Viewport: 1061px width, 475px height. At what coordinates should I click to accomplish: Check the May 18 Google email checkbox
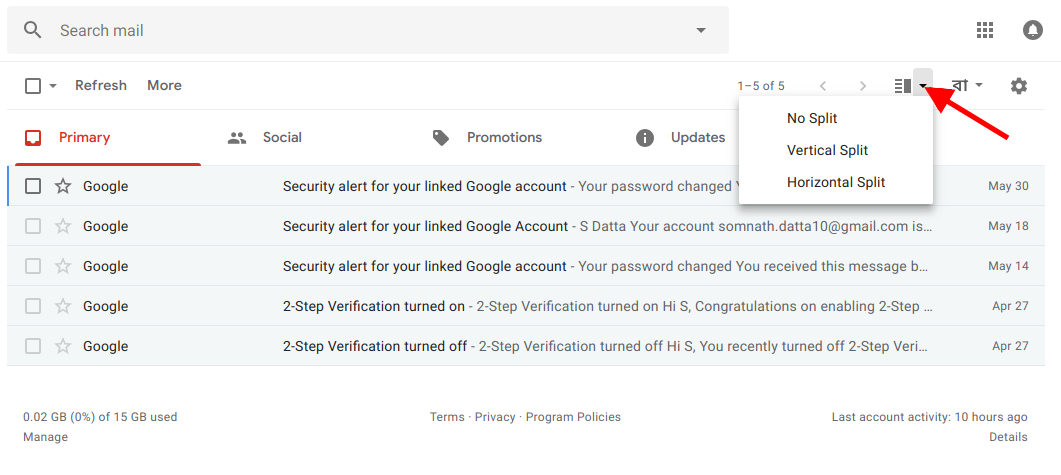point(33,226)
